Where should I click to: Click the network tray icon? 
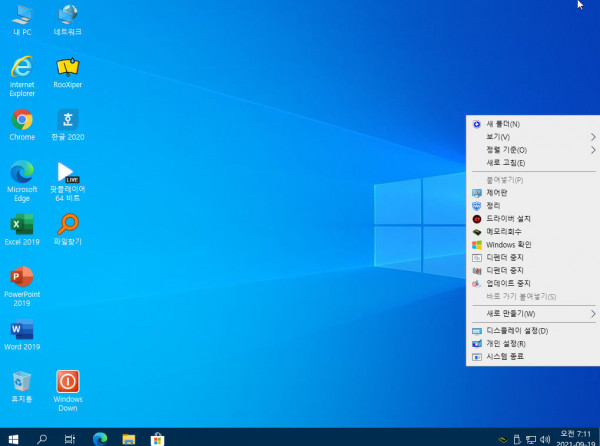pos(531,439)
